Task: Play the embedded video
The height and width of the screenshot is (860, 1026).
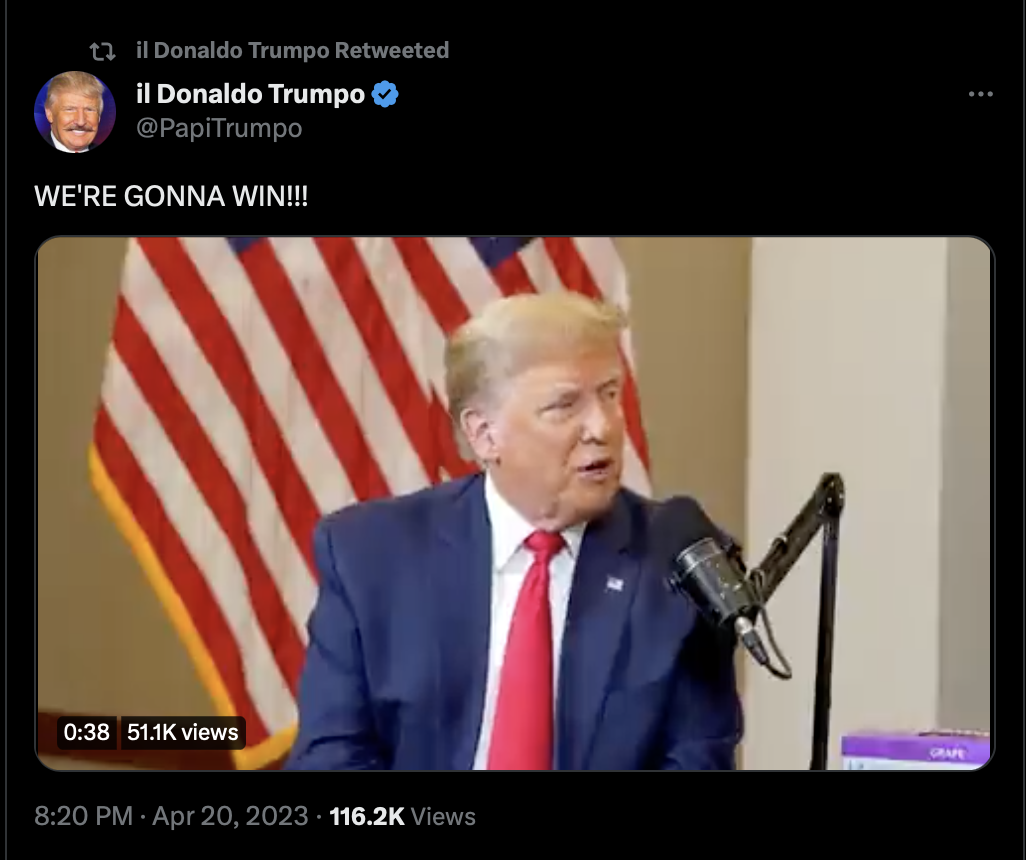Action: 514,503
